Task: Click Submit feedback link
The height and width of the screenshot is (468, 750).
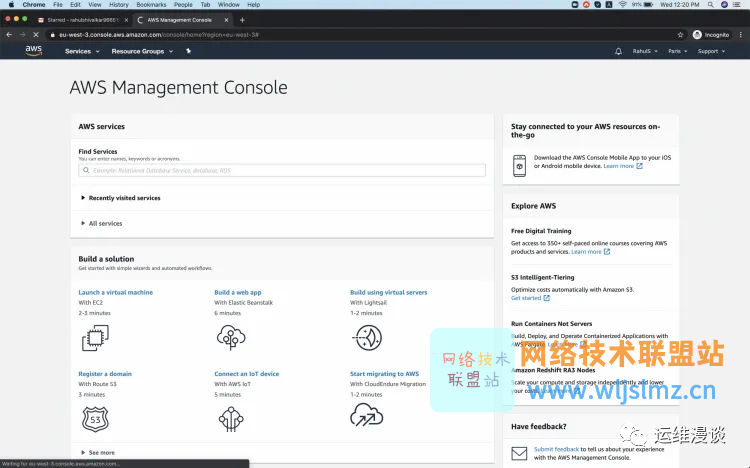Action: pos(556,449)
